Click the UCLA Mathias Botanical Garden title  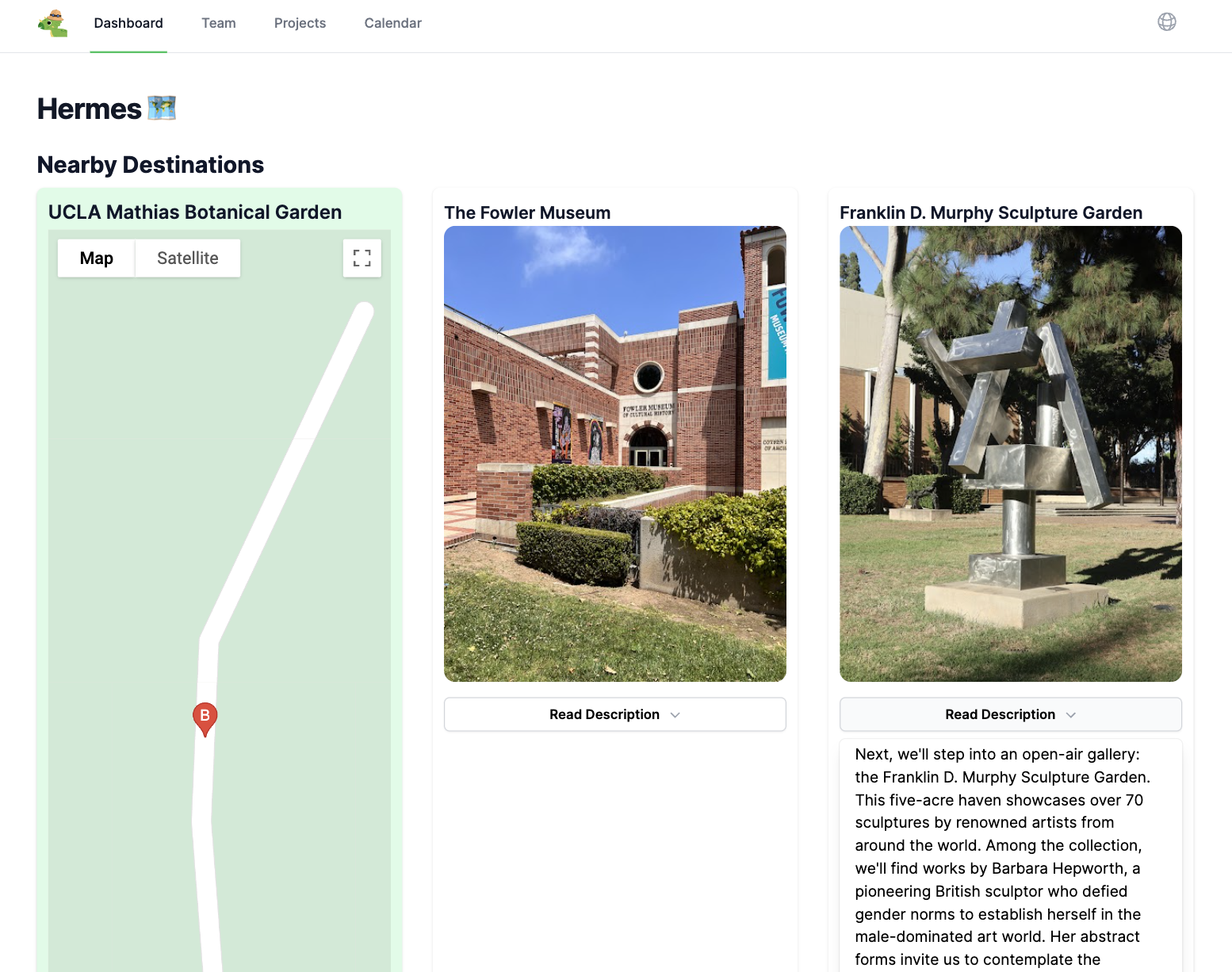[195, 212]
